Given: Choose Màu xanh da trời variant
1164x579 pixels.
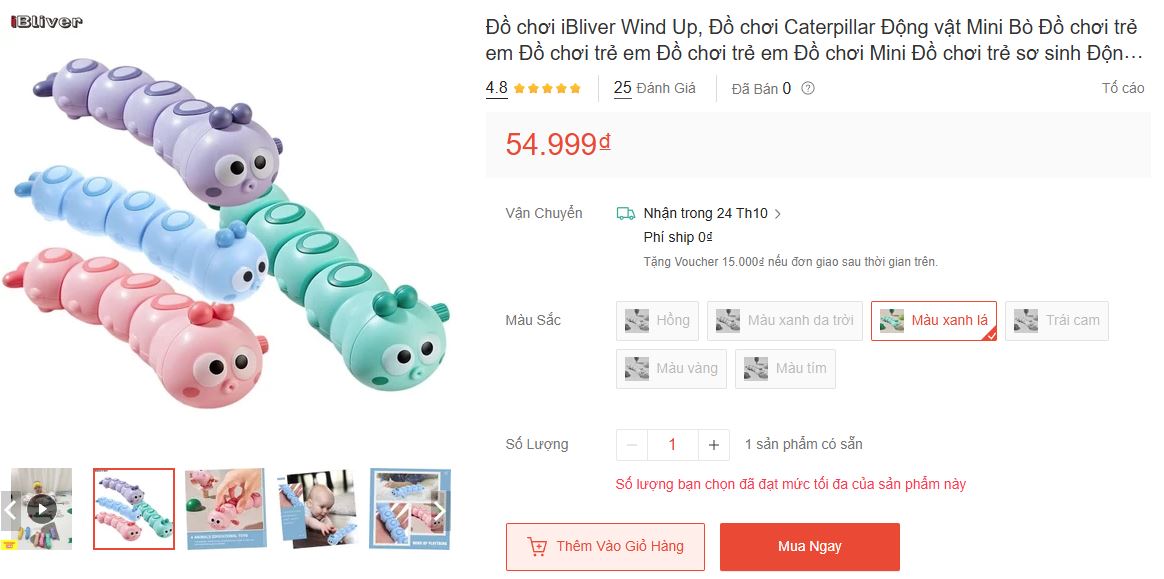Looking at the screenshot, I should click(x=785, y=321).
